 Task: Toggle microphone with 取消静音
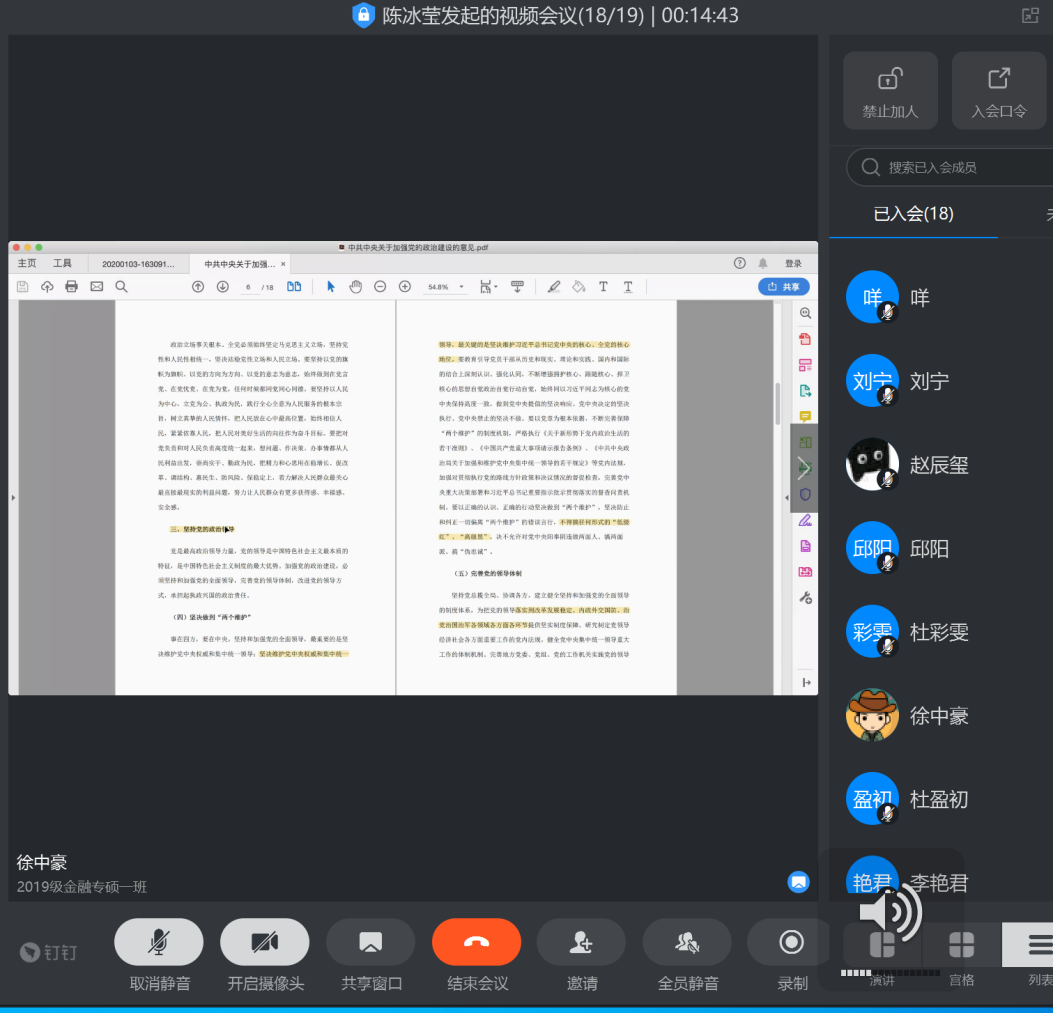159,942
